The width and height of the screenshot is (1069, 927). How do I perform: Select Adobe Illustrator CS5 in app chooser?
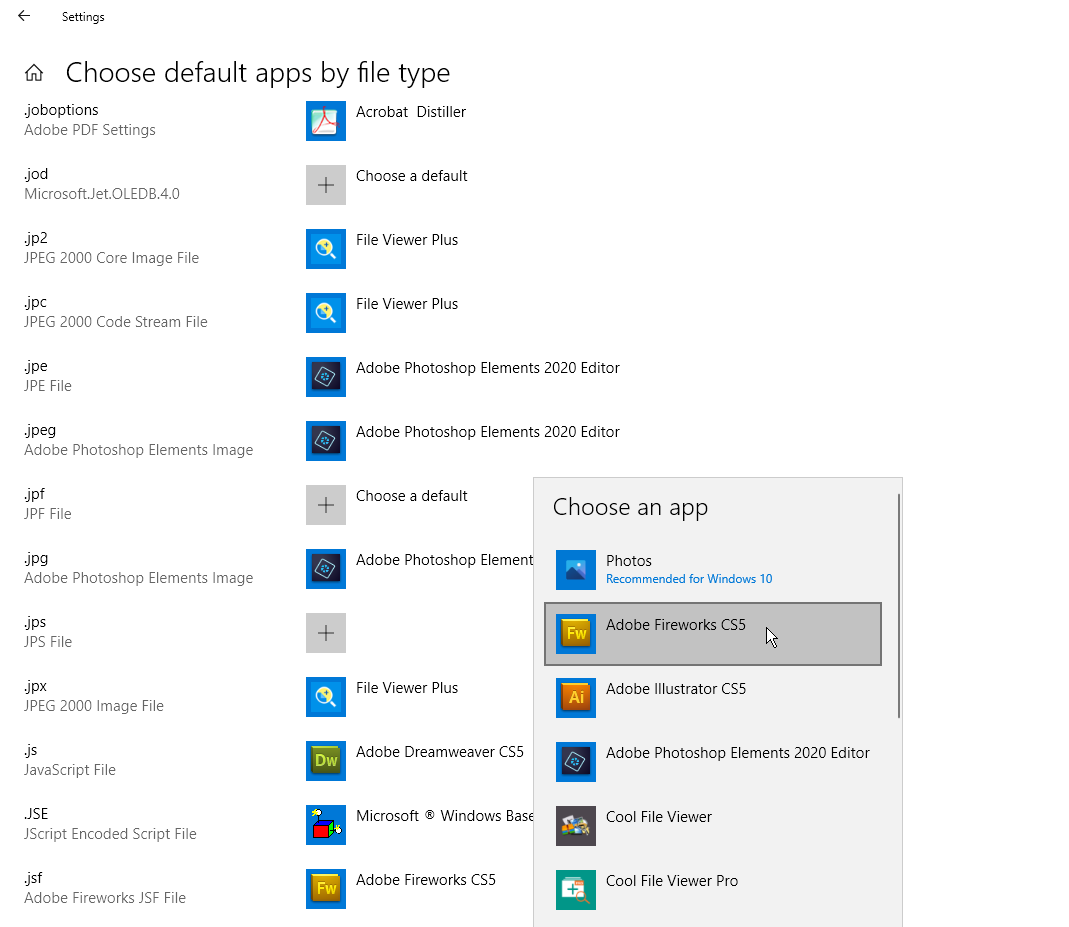pos(713,698)
